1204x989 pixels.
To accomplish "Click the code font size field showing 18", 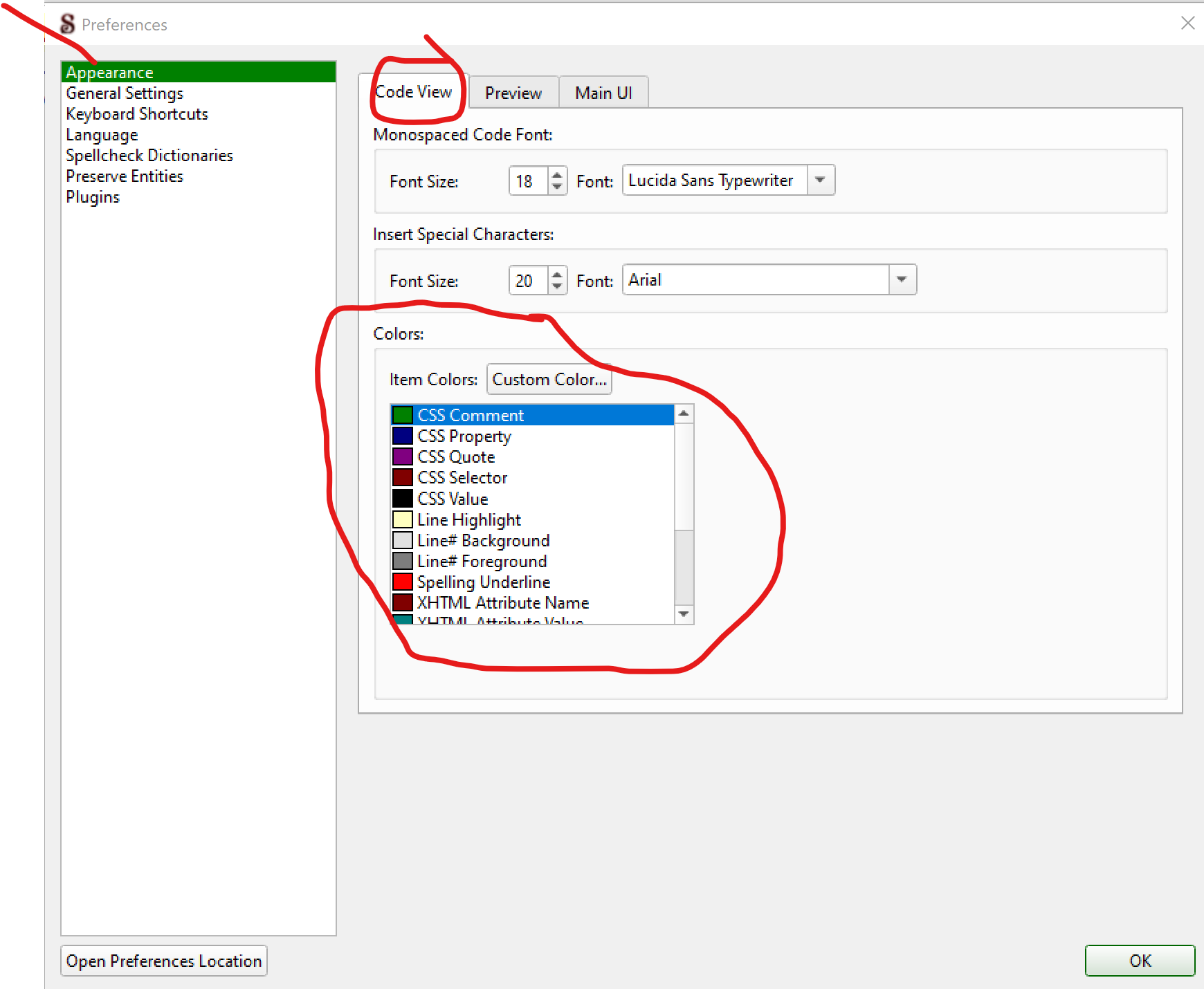I will tap(529, 181).
